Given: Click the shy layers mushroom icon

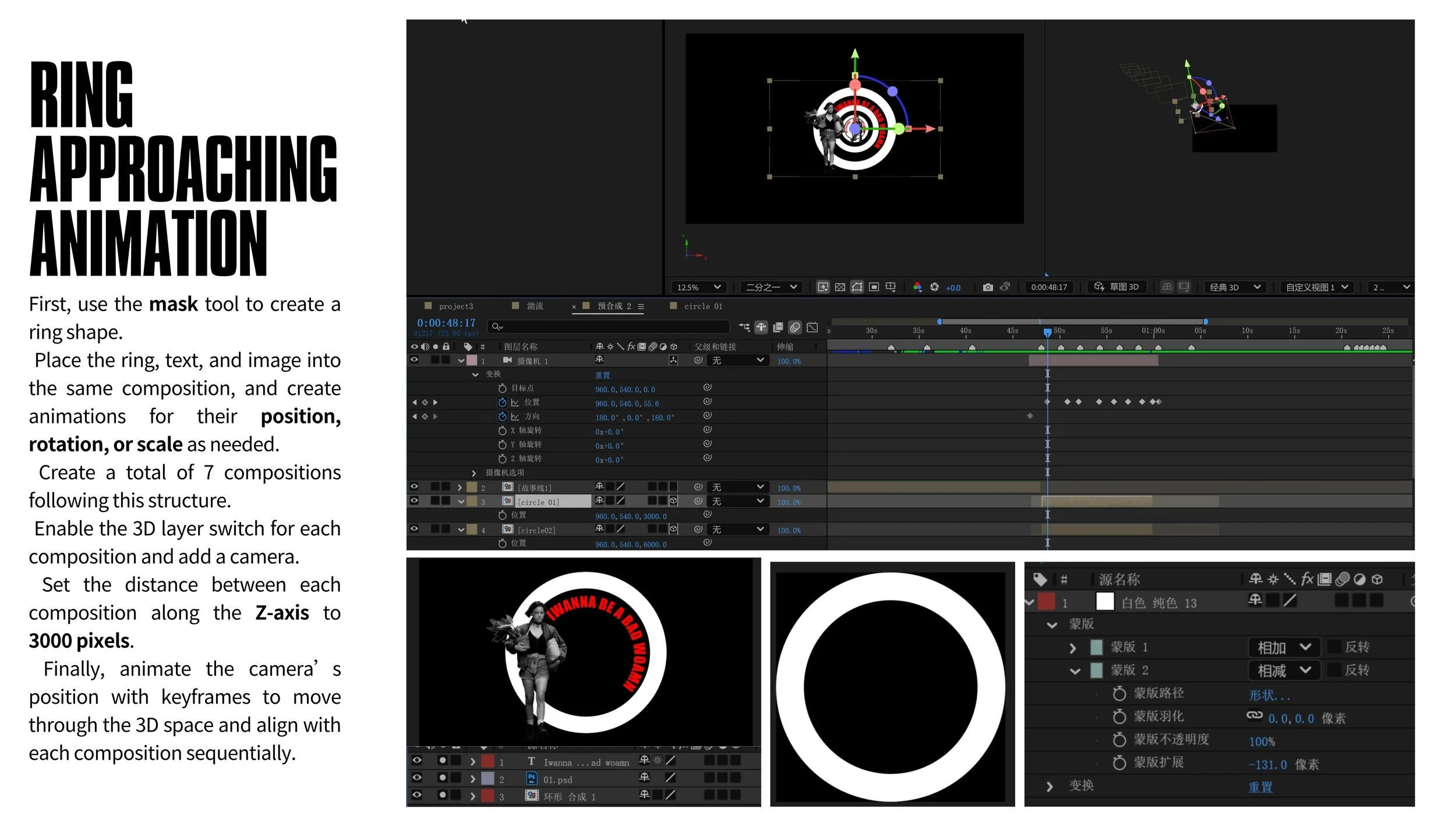Looking at the screenshot, I should [x=761, y=327].
